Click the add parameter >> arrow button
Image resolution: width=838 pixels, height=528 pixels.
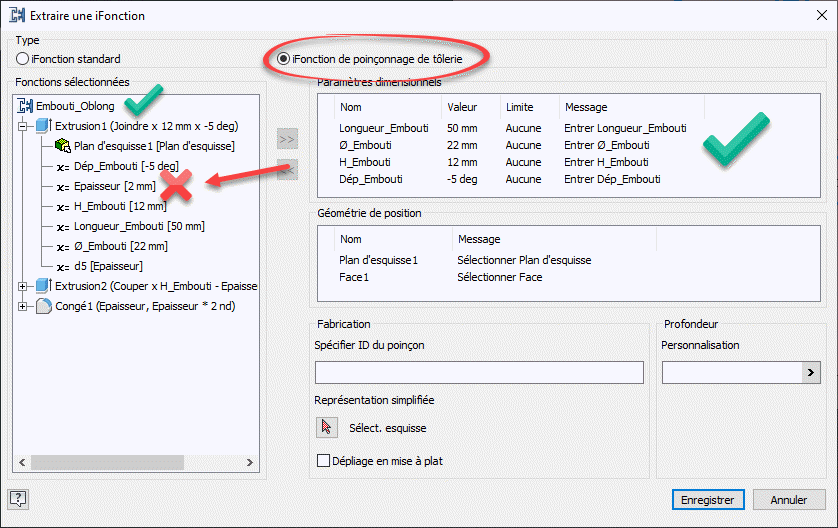coord(287,139)
